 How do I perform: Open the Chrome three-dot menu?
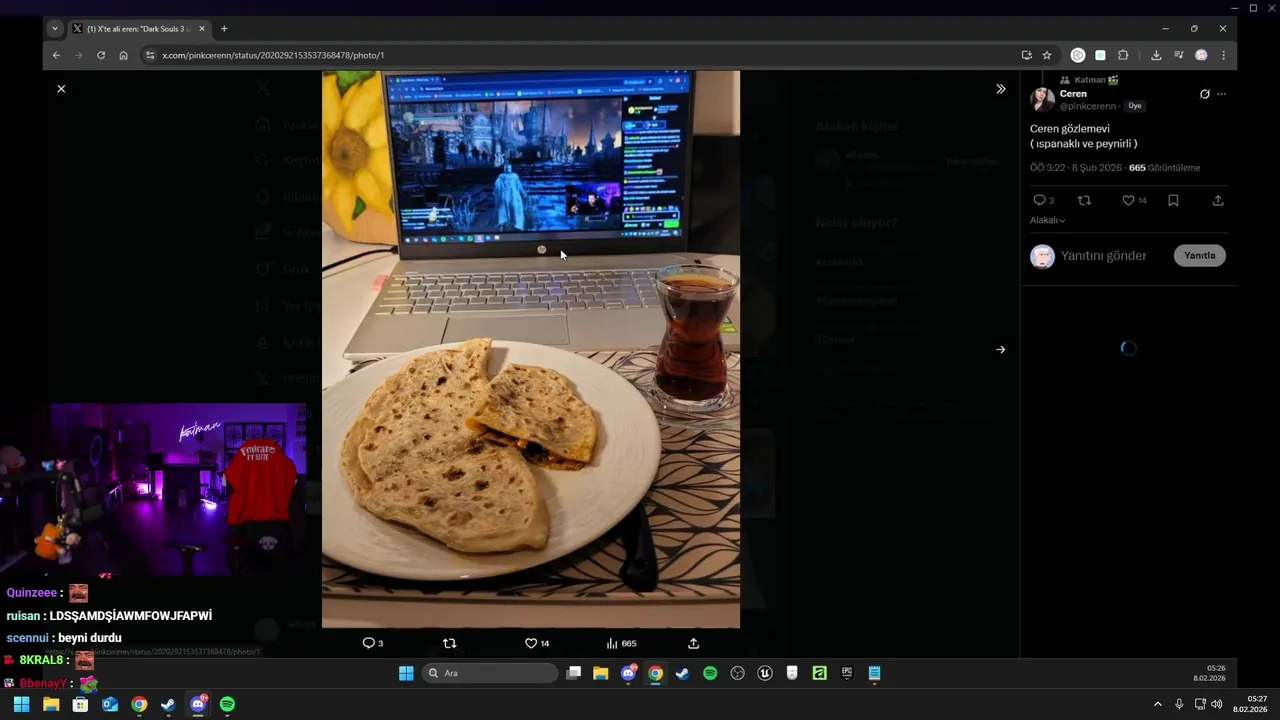tap(1223, 55)
